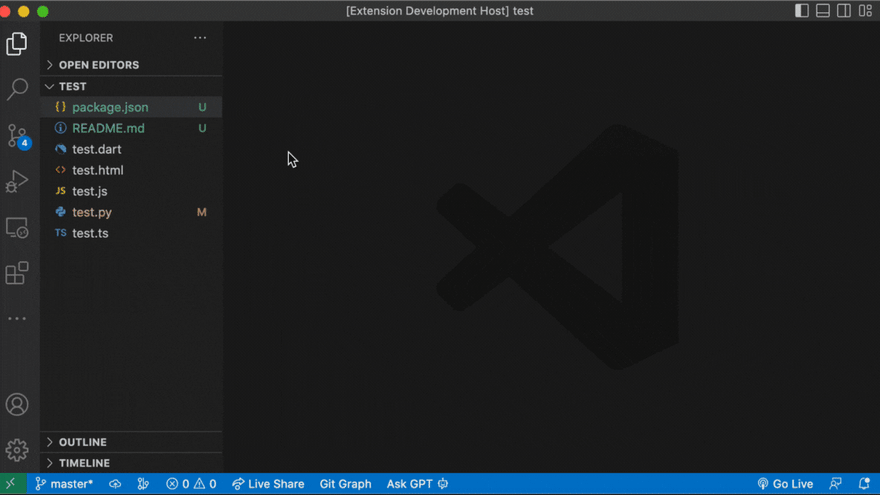Toggle the bottom panel layout icon

tap(823, 11)
